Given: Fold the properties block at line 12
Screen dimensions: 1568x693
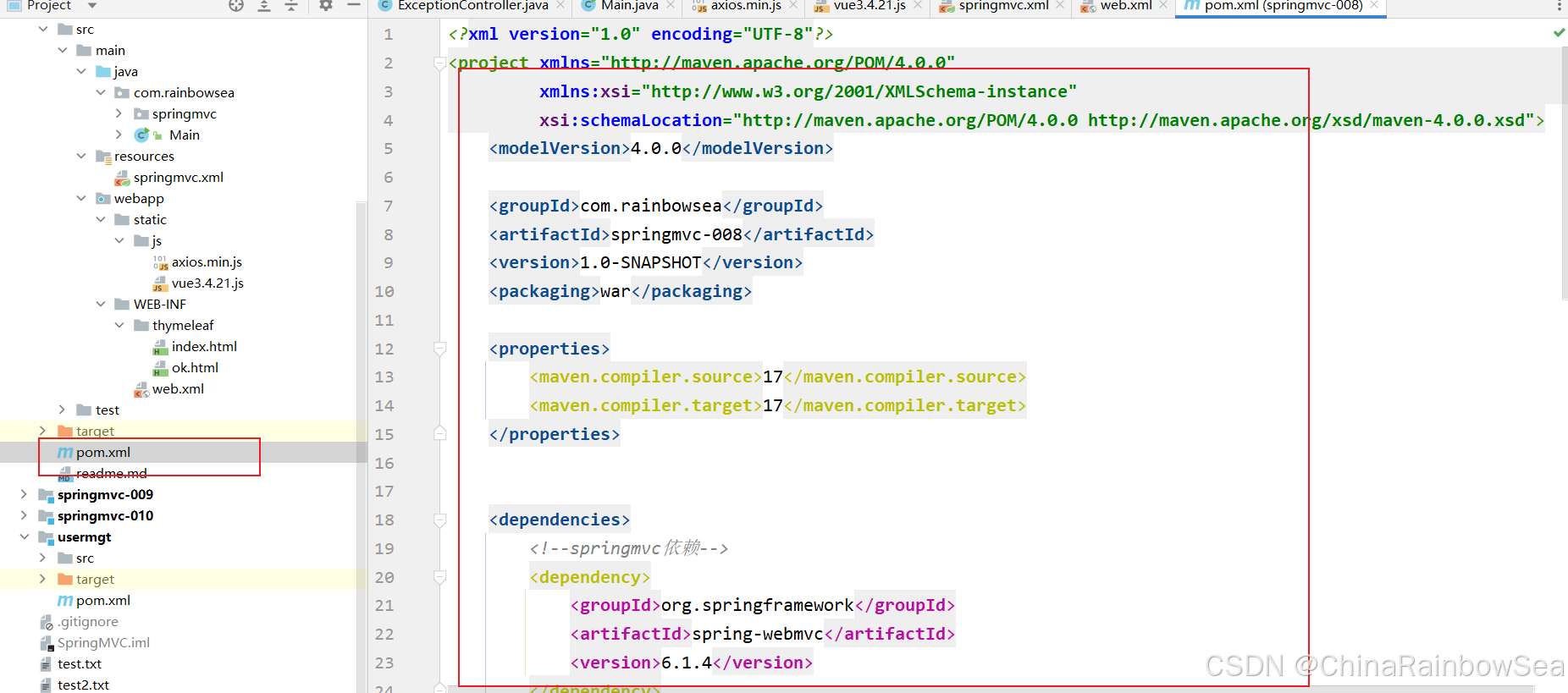Looking at the screenshot, I should click(x=439, y=348).
